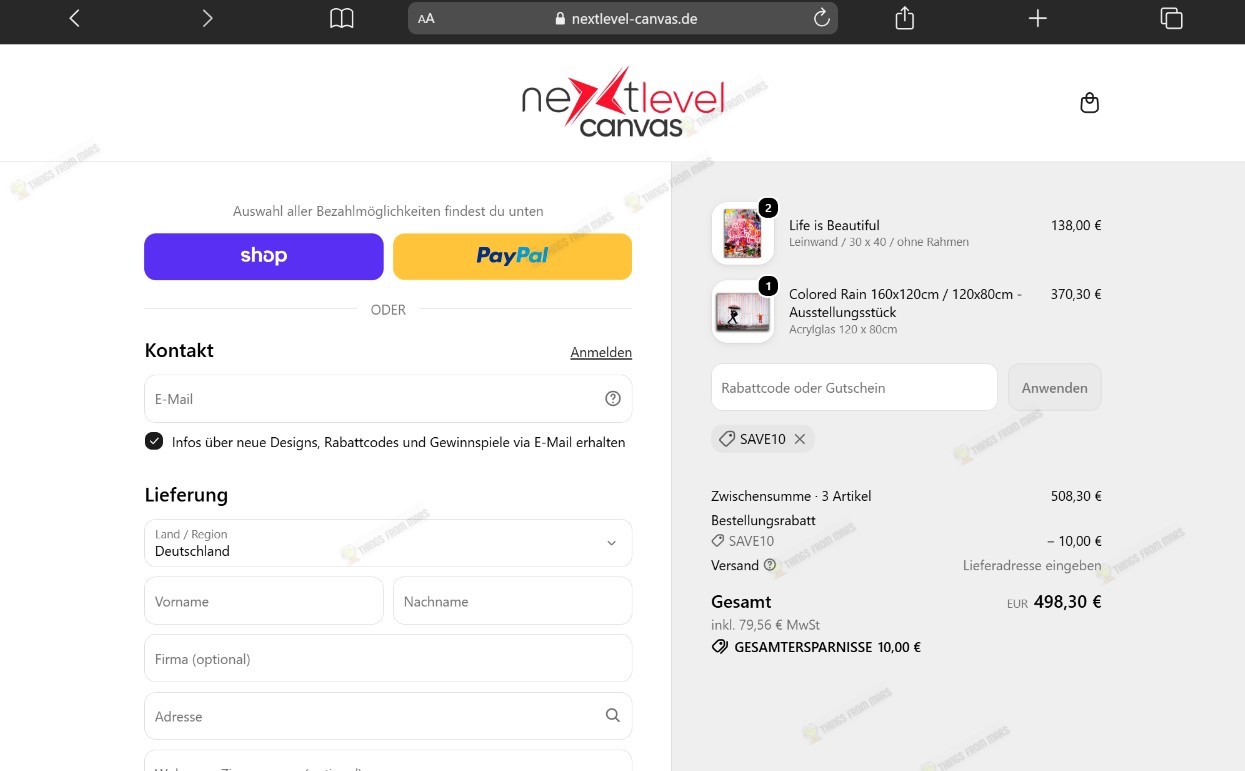
Task: Focus the Nachname input field
Action: pos(513,601)
